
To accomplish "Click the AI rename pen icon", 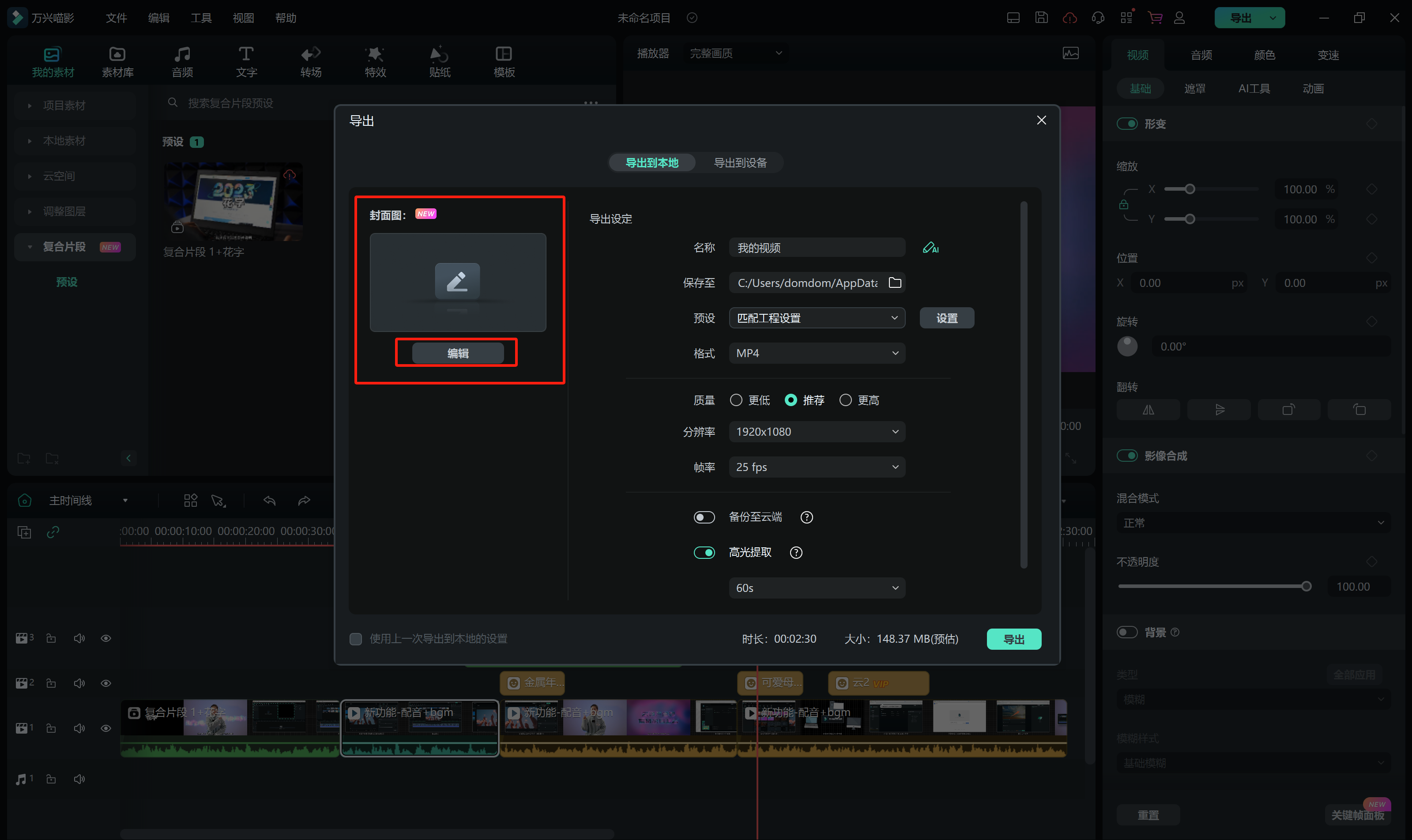I will (930, 248).
